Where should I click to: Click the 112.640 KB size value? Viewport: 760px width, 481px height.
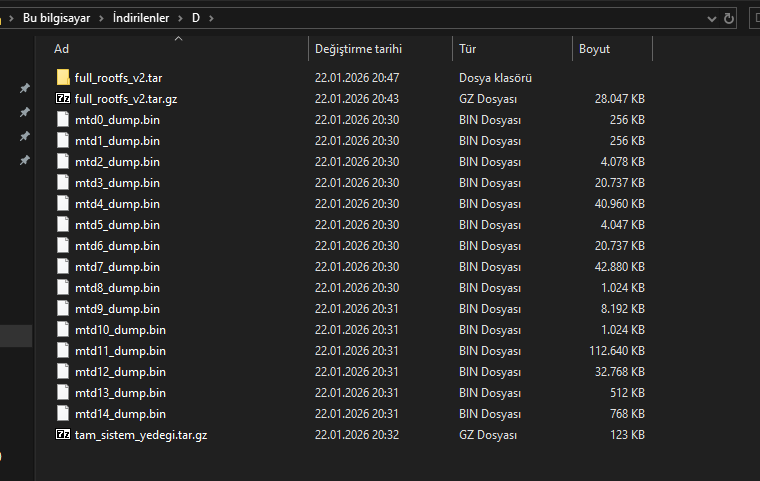pos(617,351)
